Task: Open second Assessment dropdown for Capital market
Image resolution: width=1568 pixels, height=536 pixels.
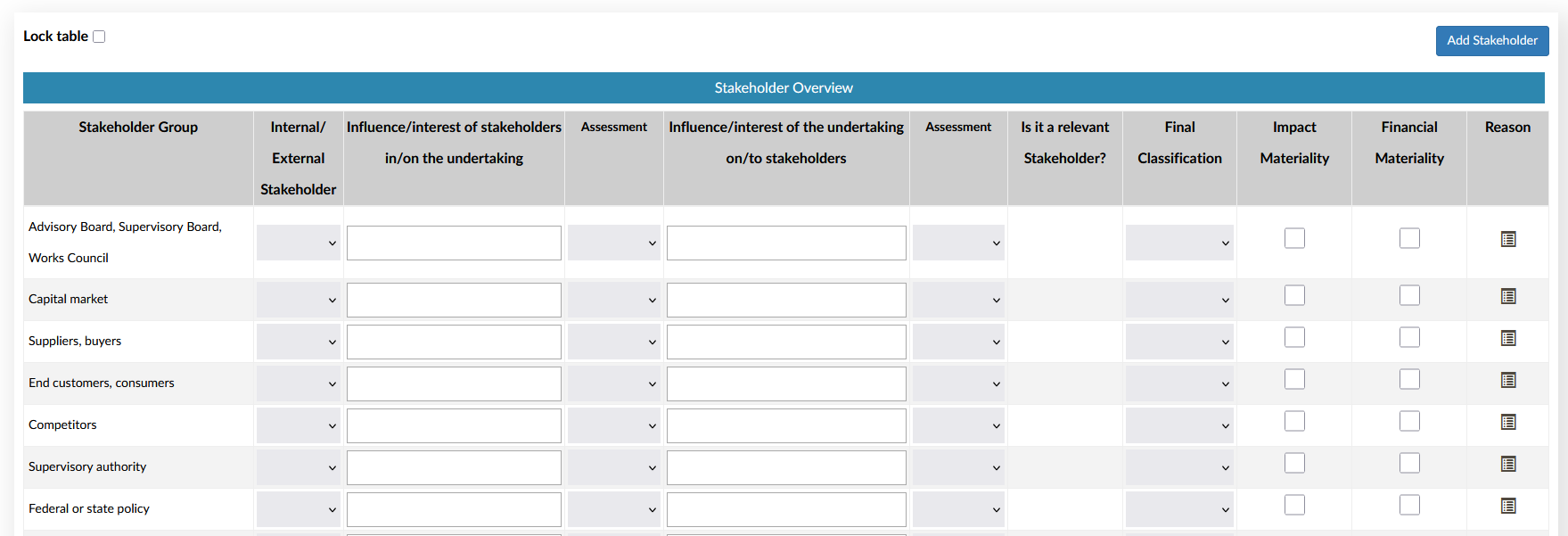Action: (x=958, y=300)
